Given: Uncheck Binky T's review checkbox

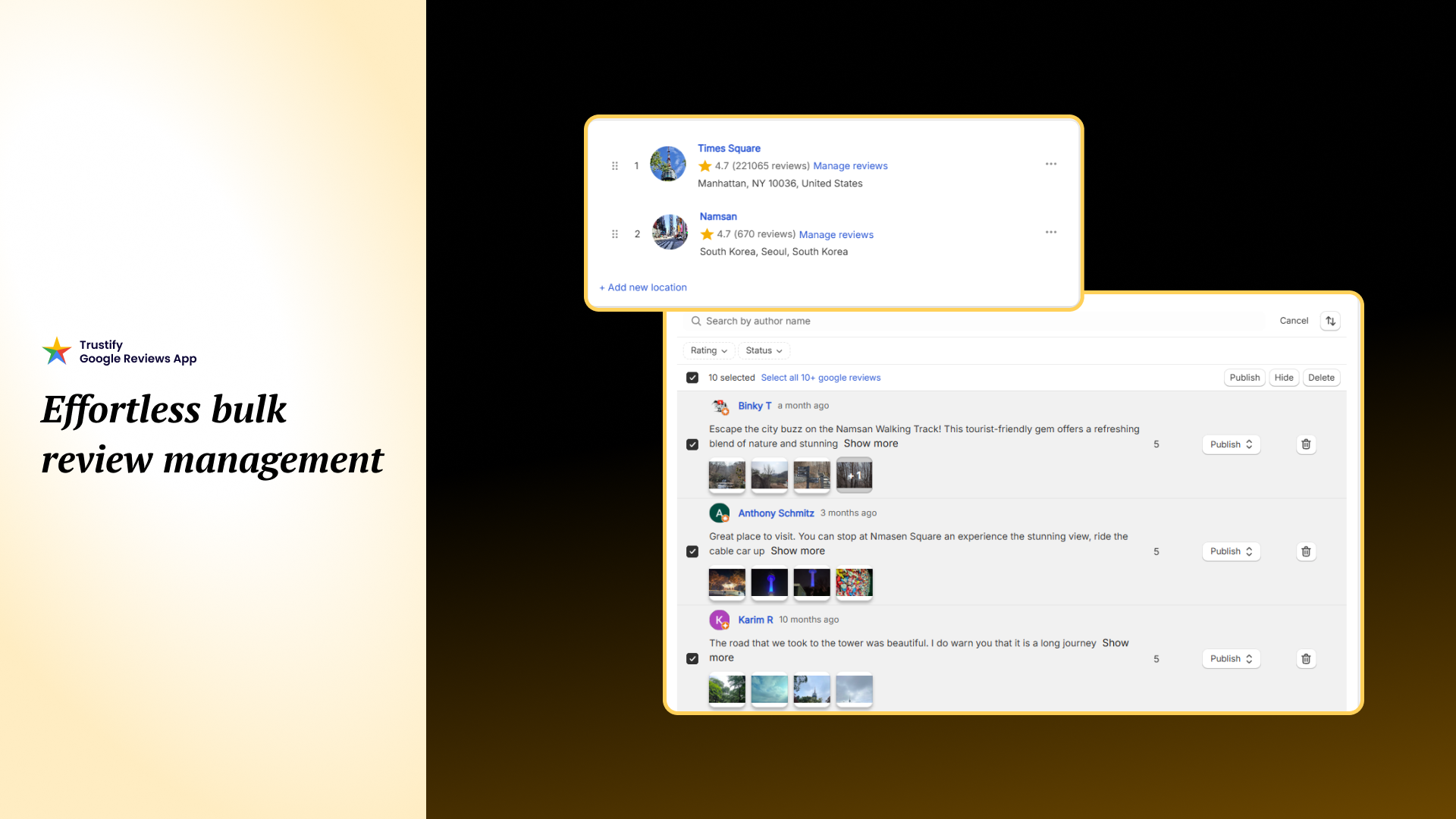Looking at the screenshot, I should [692, 444].
